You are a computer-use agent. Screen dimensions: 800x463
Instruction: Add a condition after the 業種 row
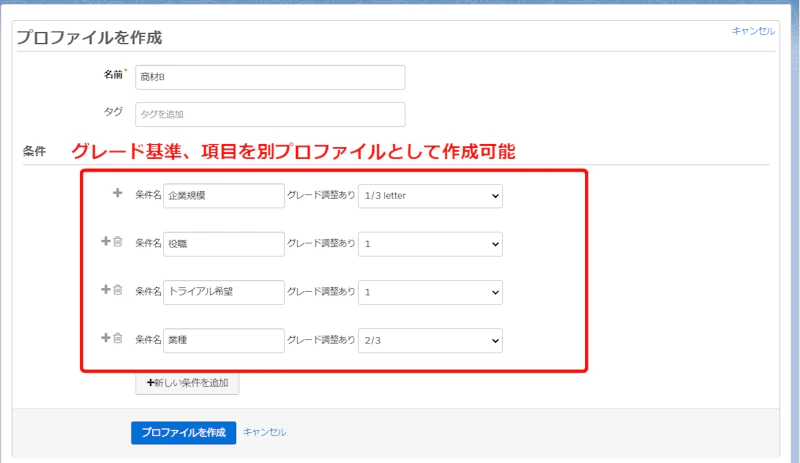(x=106, y=337)
